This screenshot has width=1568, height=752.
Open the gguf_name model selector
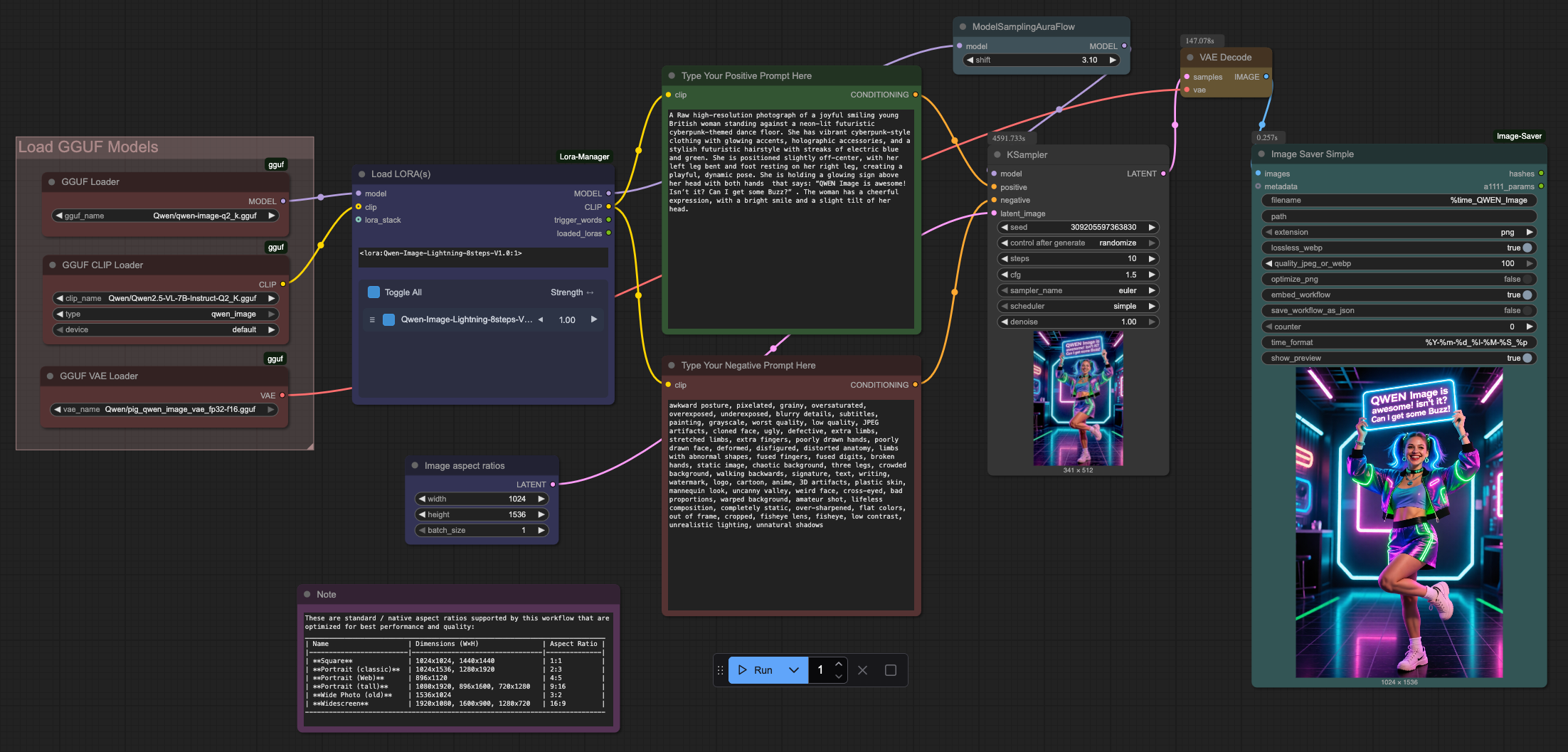(165, 216)
